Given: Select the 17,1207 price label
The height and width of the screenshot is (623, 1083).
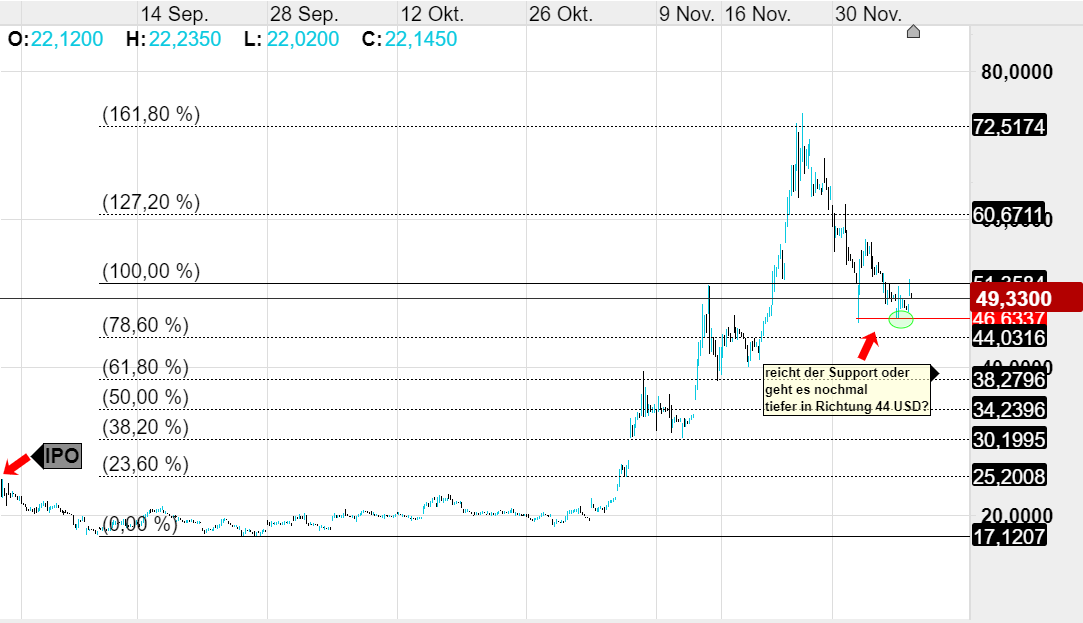Looking at the screenshot, I should [1009, 537].
